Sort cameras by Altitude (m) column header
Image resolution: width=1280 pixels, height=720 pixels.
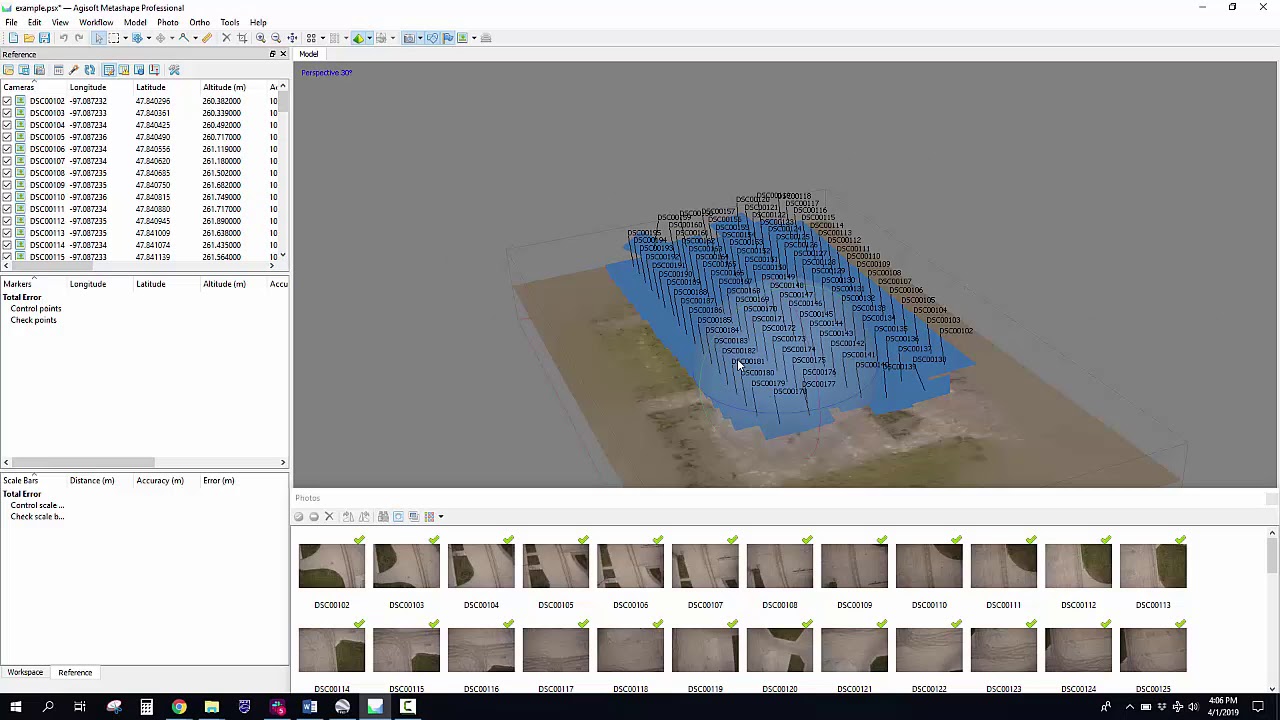click(224, 87)
